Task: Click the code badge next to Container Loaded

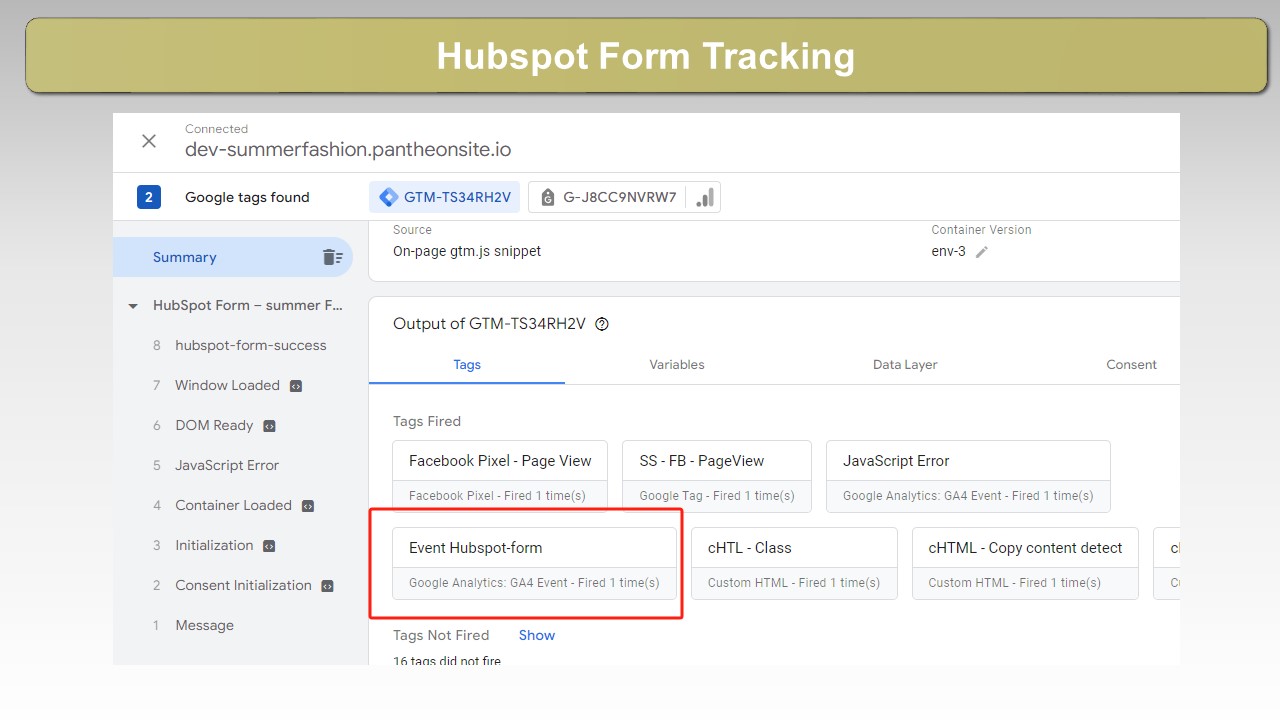Action: coord(307,506)
